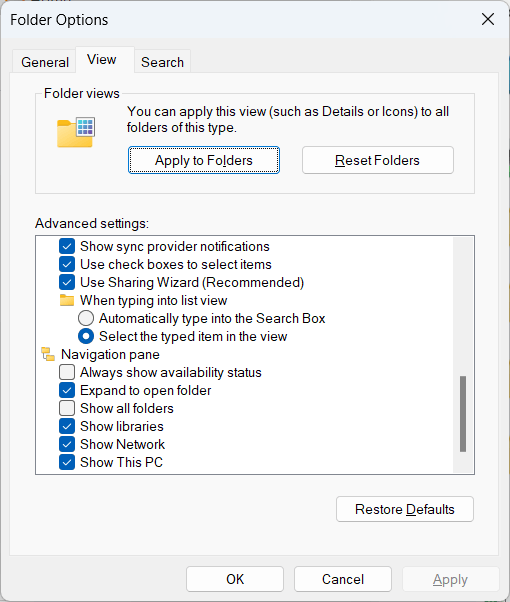The image size is (510, 602).
Task: Click Restore Defaults button
Action: tap(405, 509)
